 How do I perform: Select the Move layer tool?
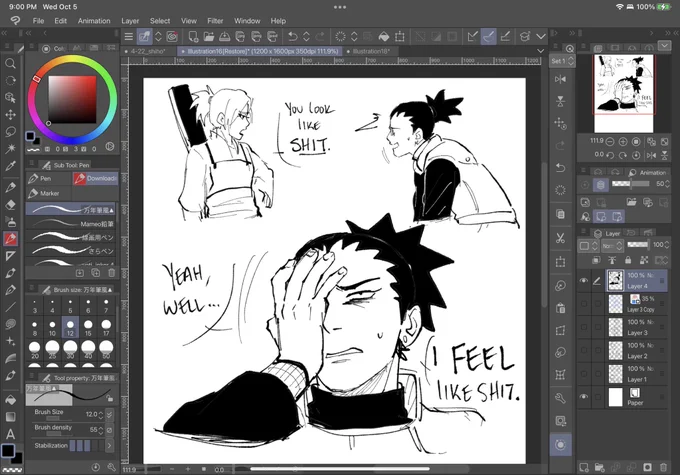(x=10, y=115)
